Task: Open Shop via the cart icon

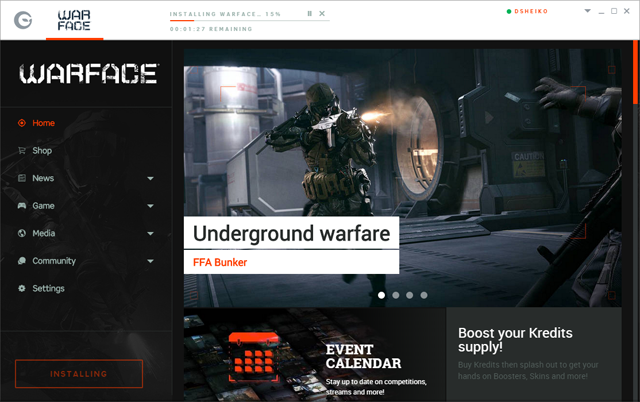Action: click(x=22, y=151)
